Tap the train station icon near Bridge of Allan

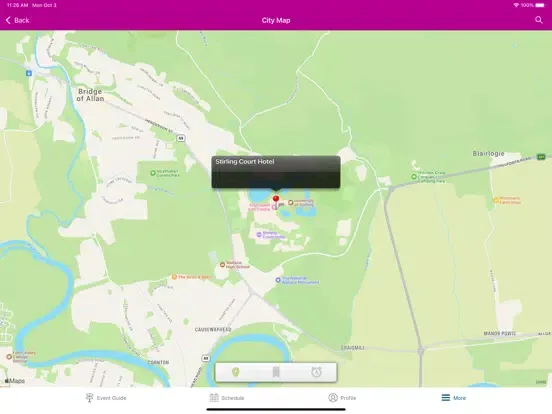tap(29, 73)
